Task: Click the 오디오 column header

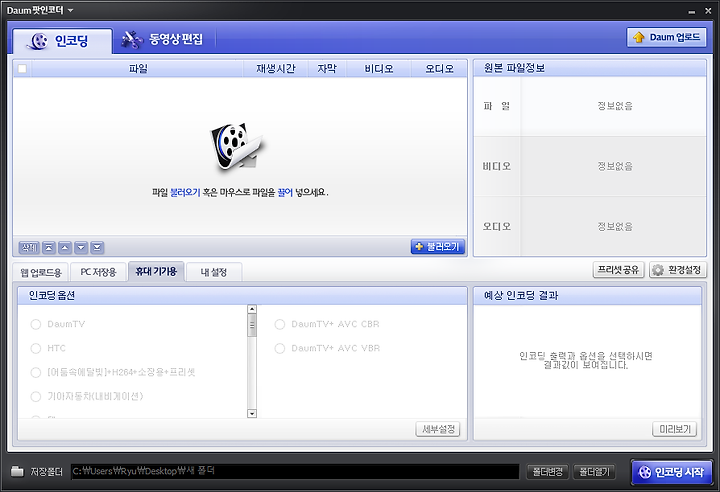Action: [439, 69]
